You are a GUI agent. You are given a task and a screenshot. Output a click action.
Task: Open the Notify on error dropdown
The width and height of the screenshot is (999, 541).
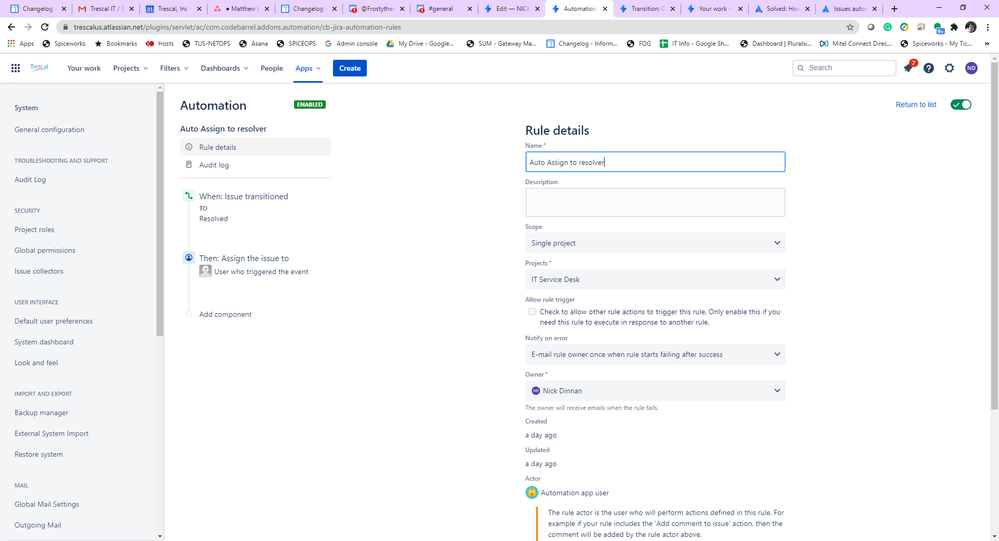pos(655,354)
